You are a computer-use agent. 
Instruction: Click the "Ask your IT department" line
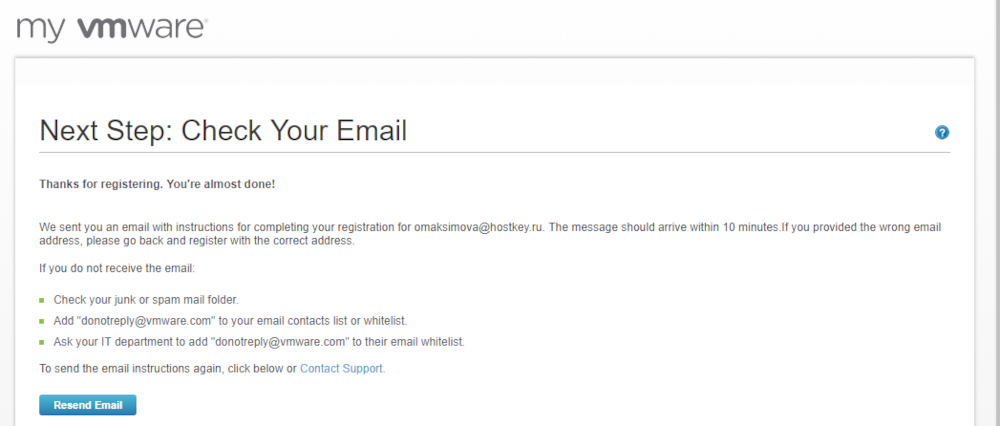(x=259, y=342)
